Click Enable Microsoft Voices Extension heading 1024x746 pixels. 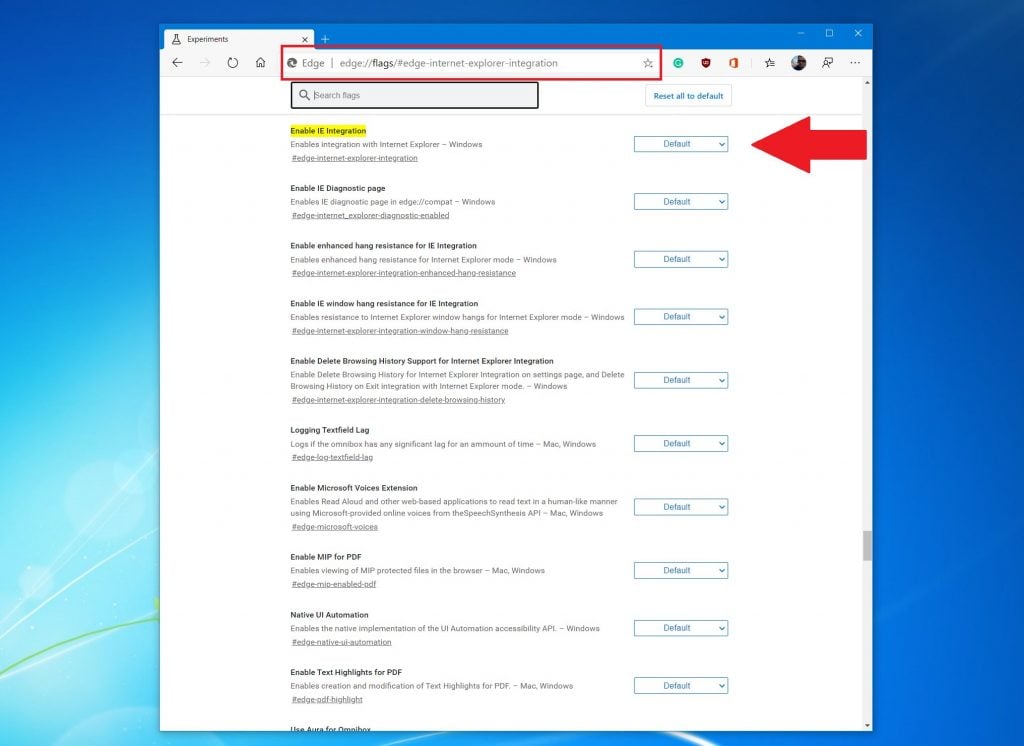[354, 488]
